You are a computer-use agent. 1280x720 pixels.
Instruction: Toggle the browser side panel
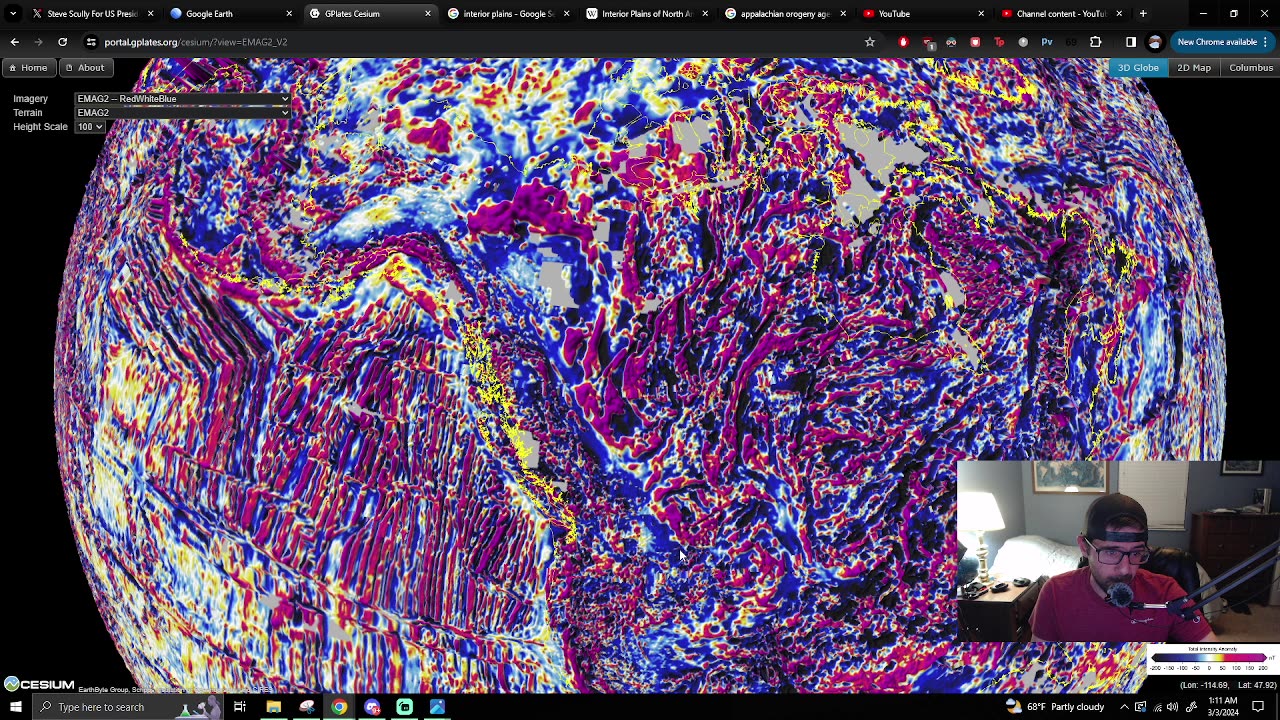(1131, 42)
